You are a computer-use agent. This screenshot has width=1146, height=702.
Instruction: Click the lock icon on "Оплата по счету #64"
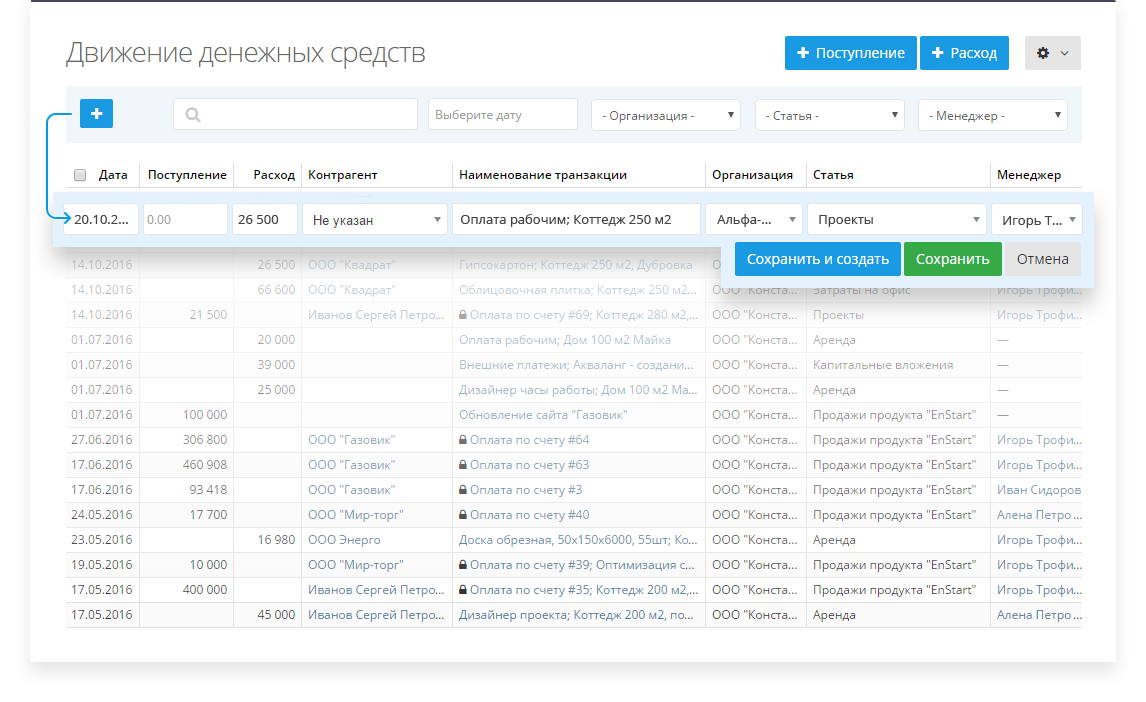click(x=463, y=439)
